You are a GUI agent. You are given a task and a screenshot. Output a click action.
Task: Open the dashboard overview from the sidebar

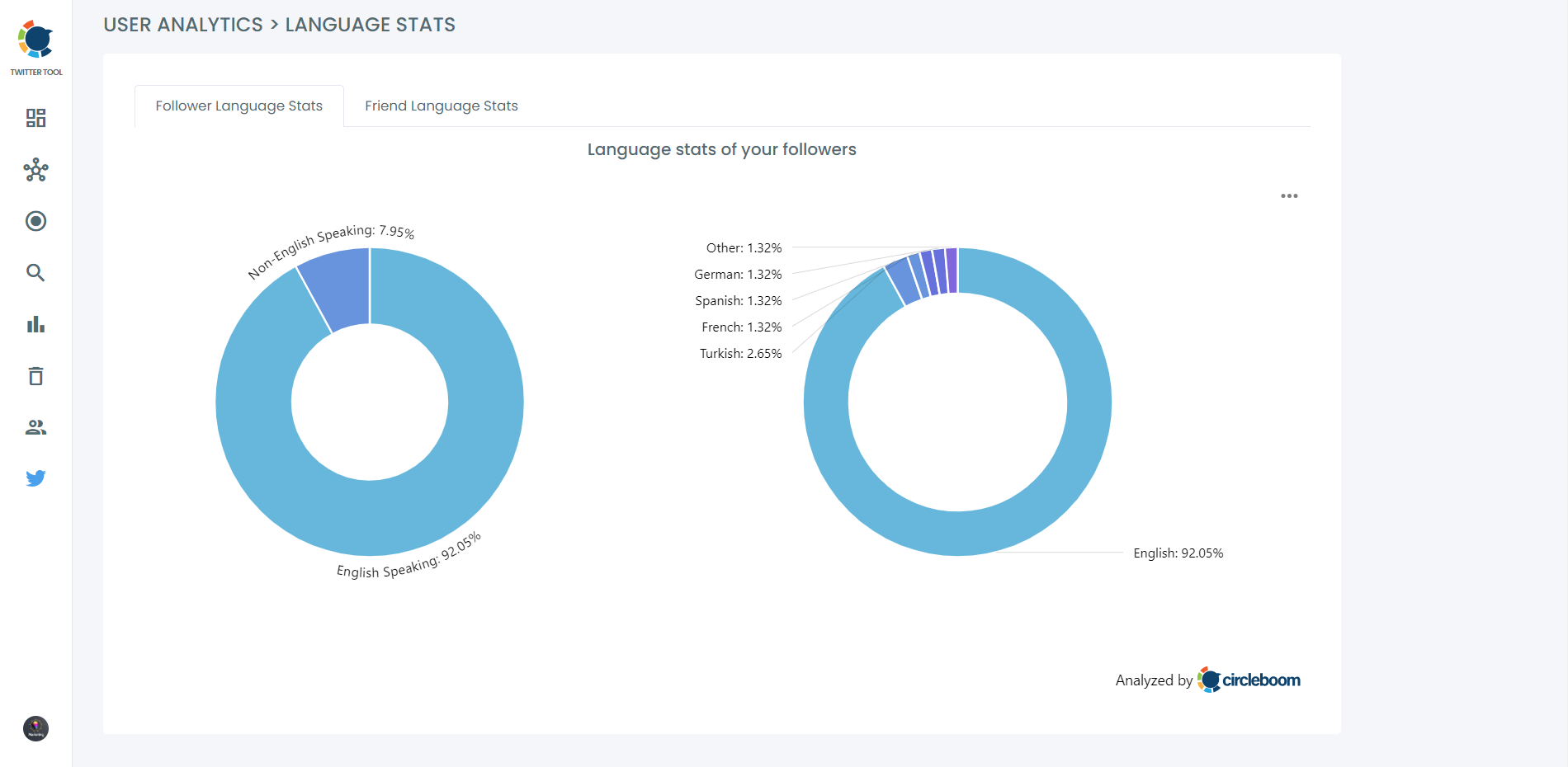(x=35, y=119)
